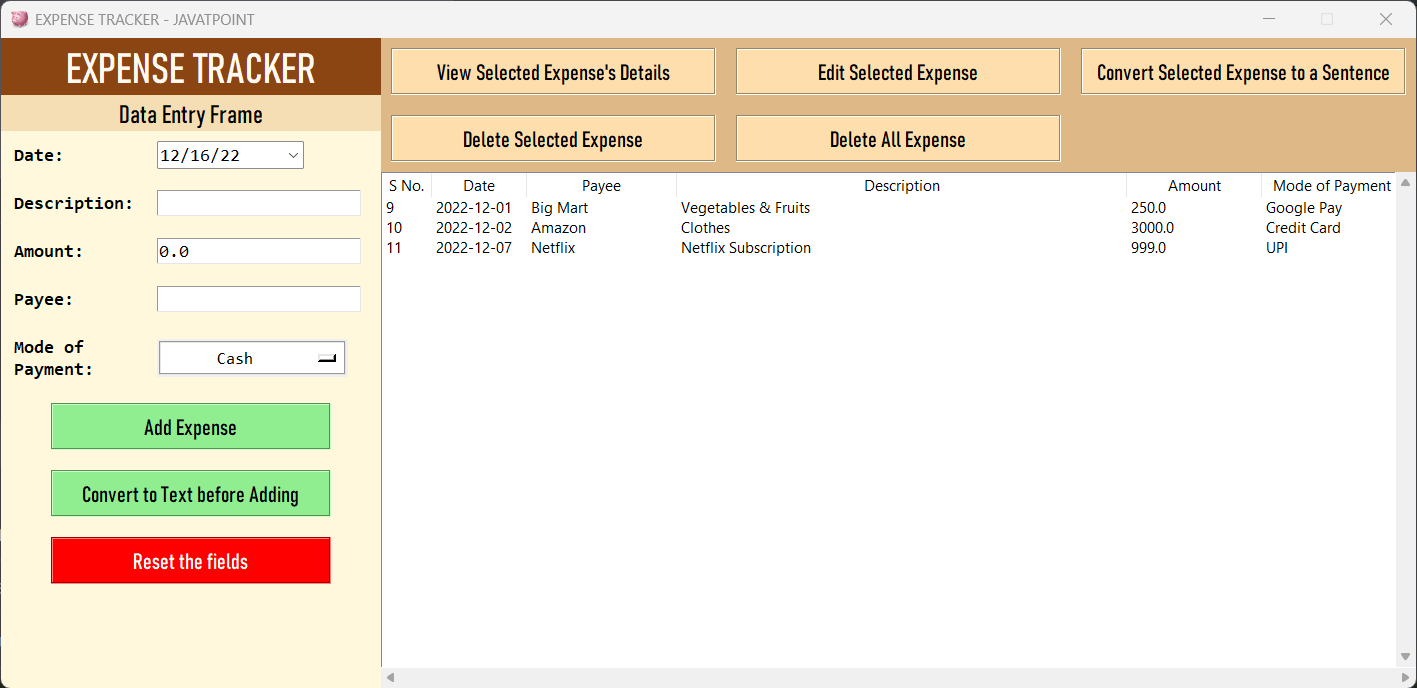Click View Selected Expense's Details
1417x688 pixels.
[x=552, y=71]
